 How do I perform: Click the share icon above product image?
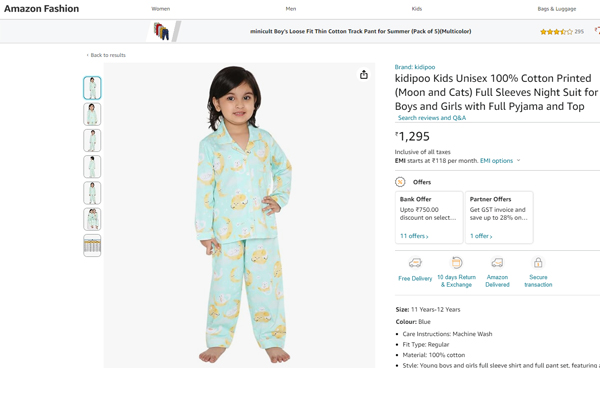[364, 75]
